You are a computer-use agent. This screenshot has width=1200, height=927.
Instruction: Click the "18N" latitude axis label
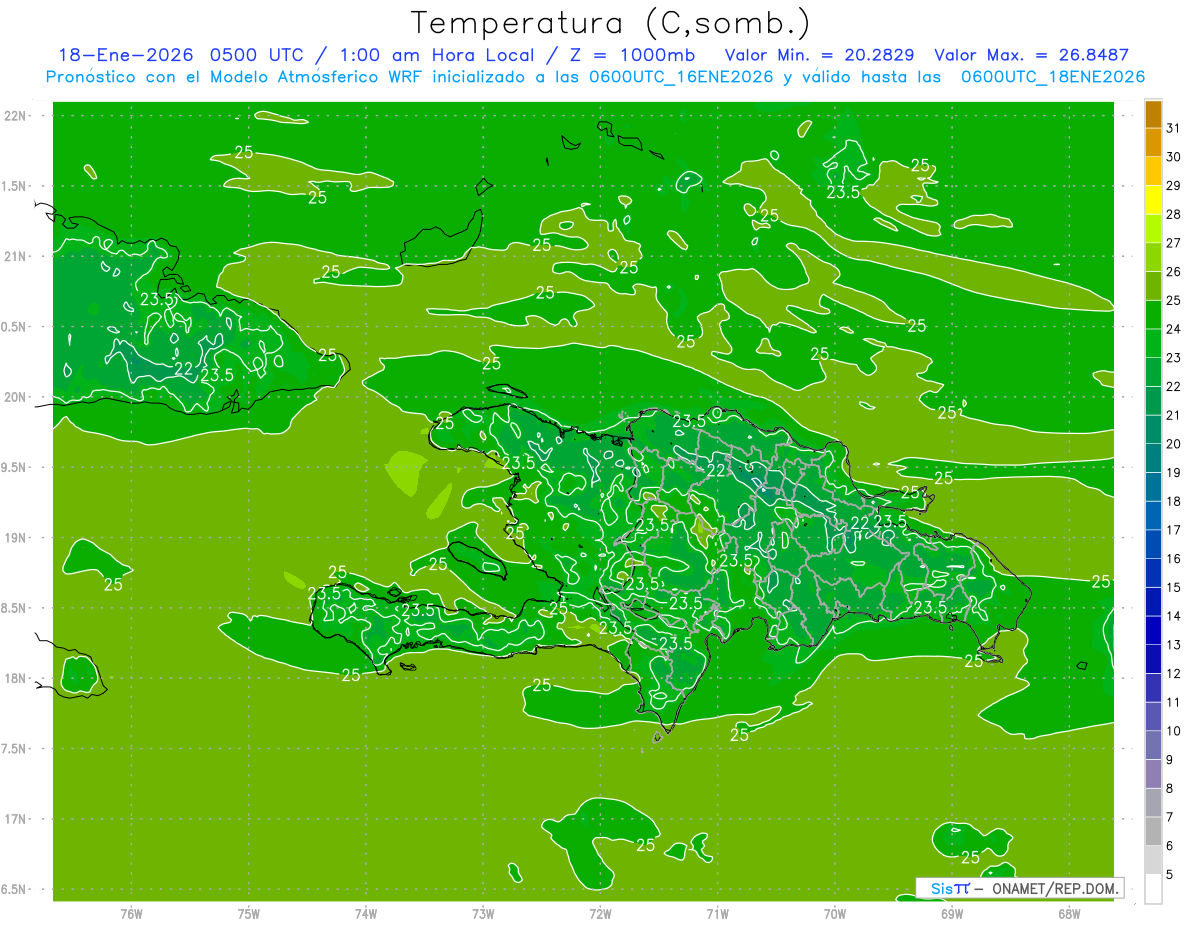pos(15,678)
